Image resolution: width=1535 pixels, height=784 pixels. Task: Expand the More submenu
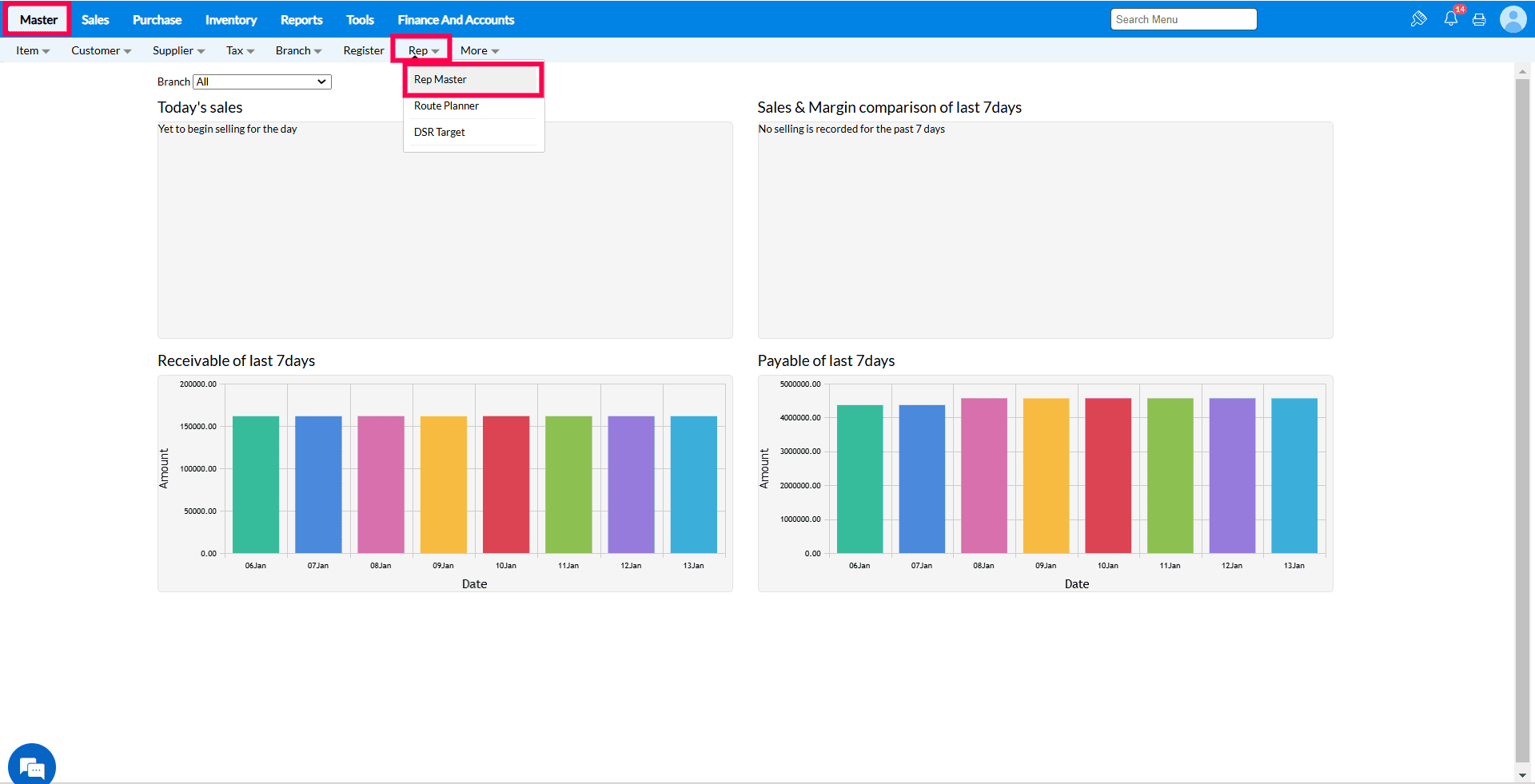480,50
